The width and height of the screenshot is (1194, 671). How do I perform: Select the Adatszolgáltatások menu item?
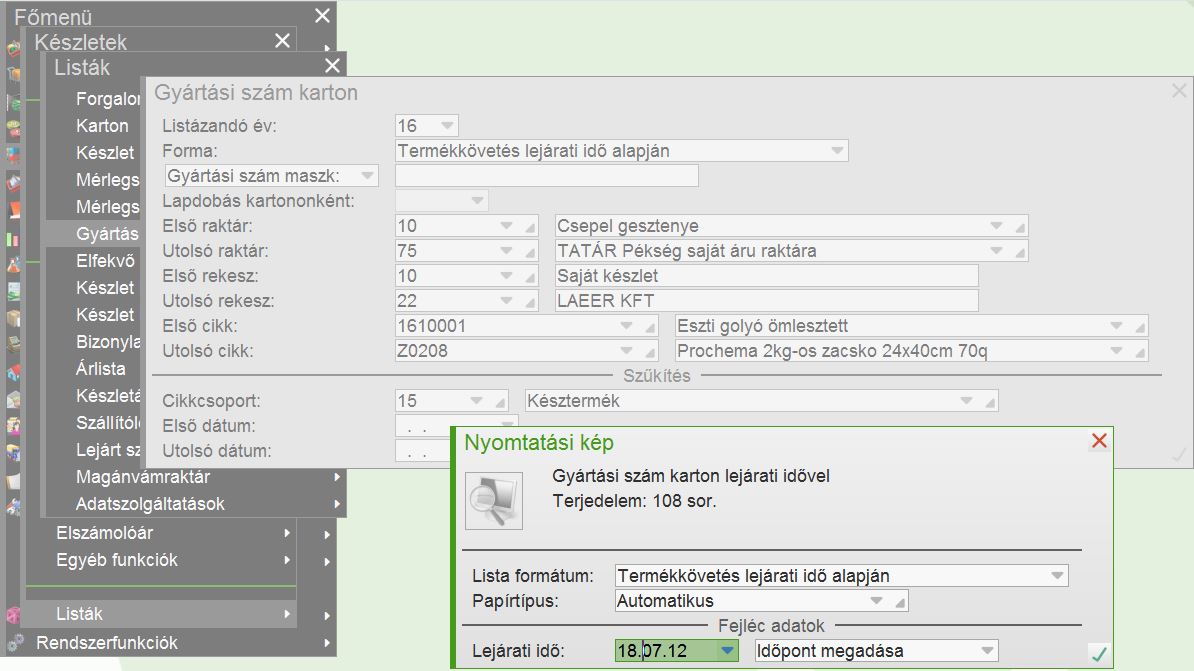pyautogui.click(x=150, y=504)
